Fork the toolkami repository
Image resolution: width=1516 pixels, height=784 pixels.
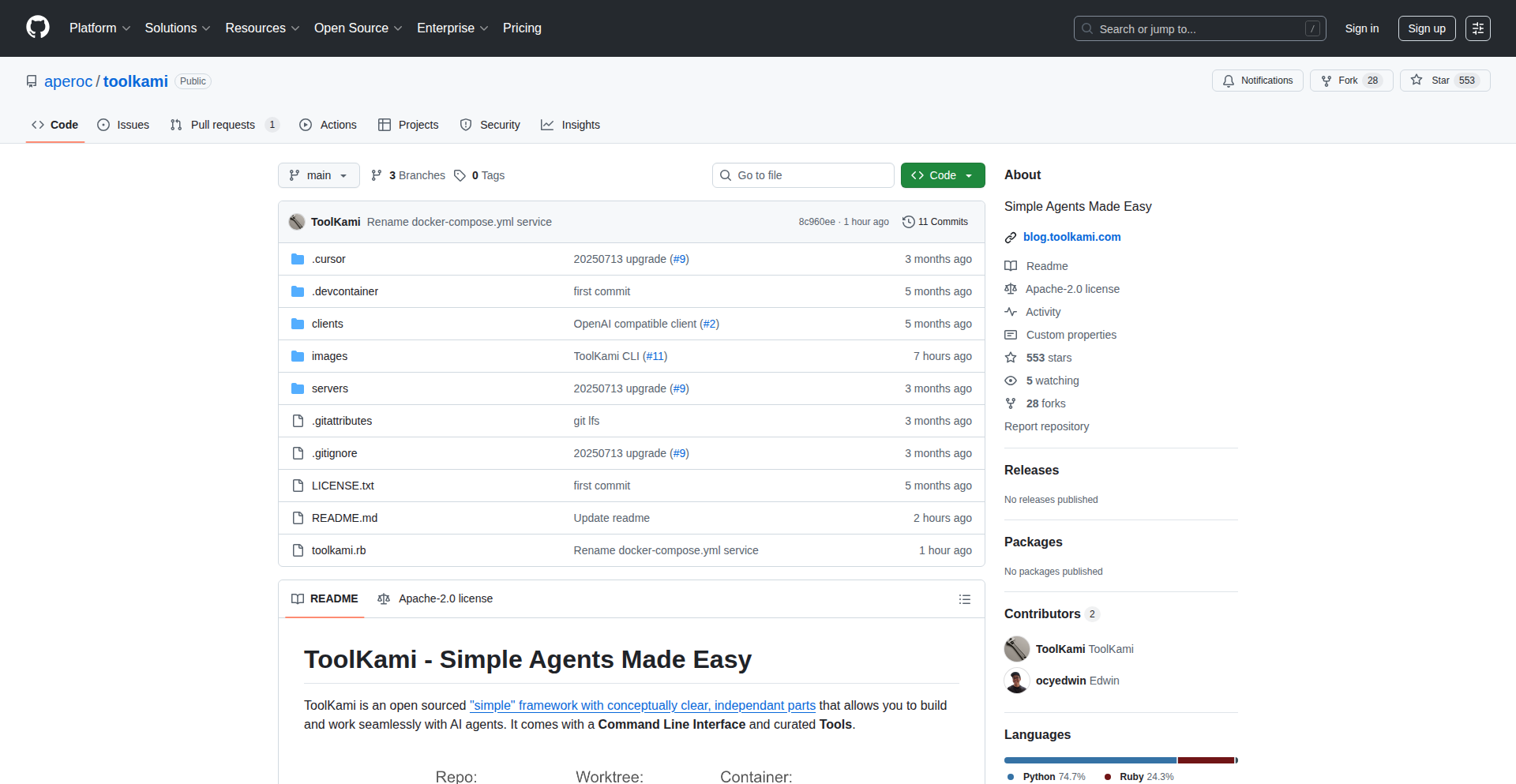tap(1351, 81)
